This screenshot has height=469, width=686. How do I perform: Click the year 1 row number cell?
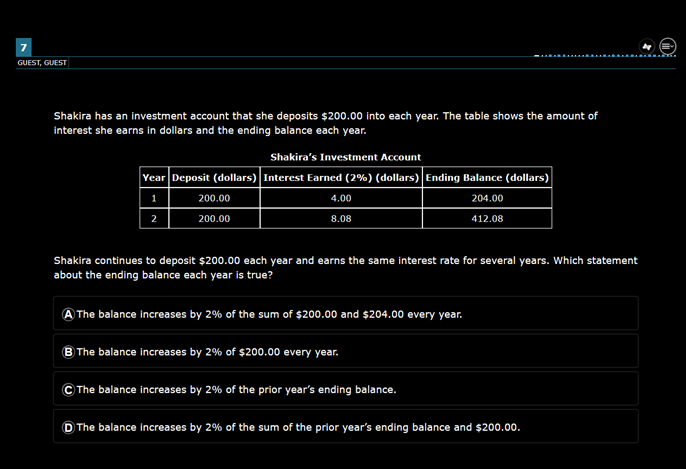(154, 198)
